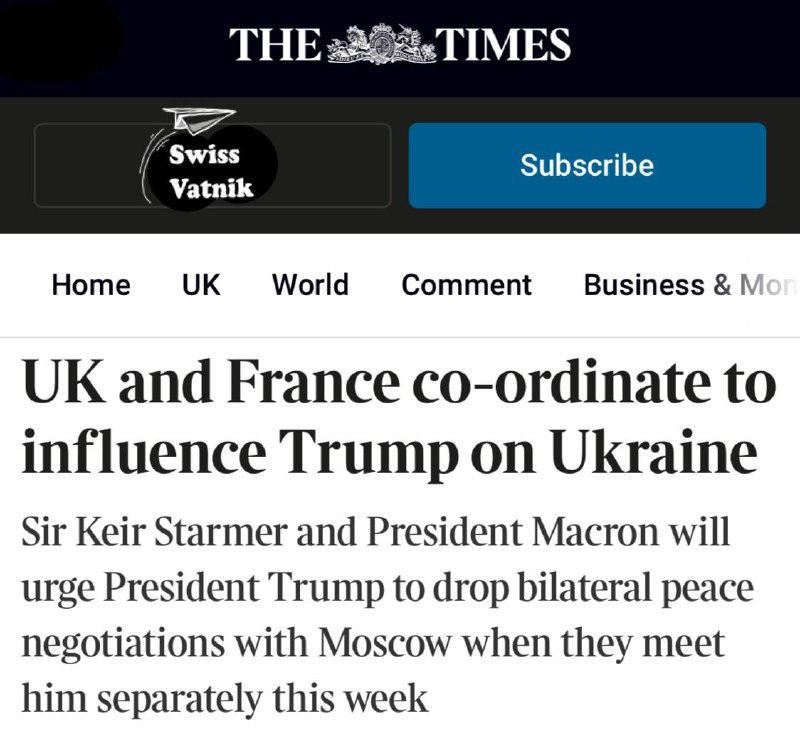
Task: Open headline line 'UK and France co-ordinate to'
Action: (399, 384)
